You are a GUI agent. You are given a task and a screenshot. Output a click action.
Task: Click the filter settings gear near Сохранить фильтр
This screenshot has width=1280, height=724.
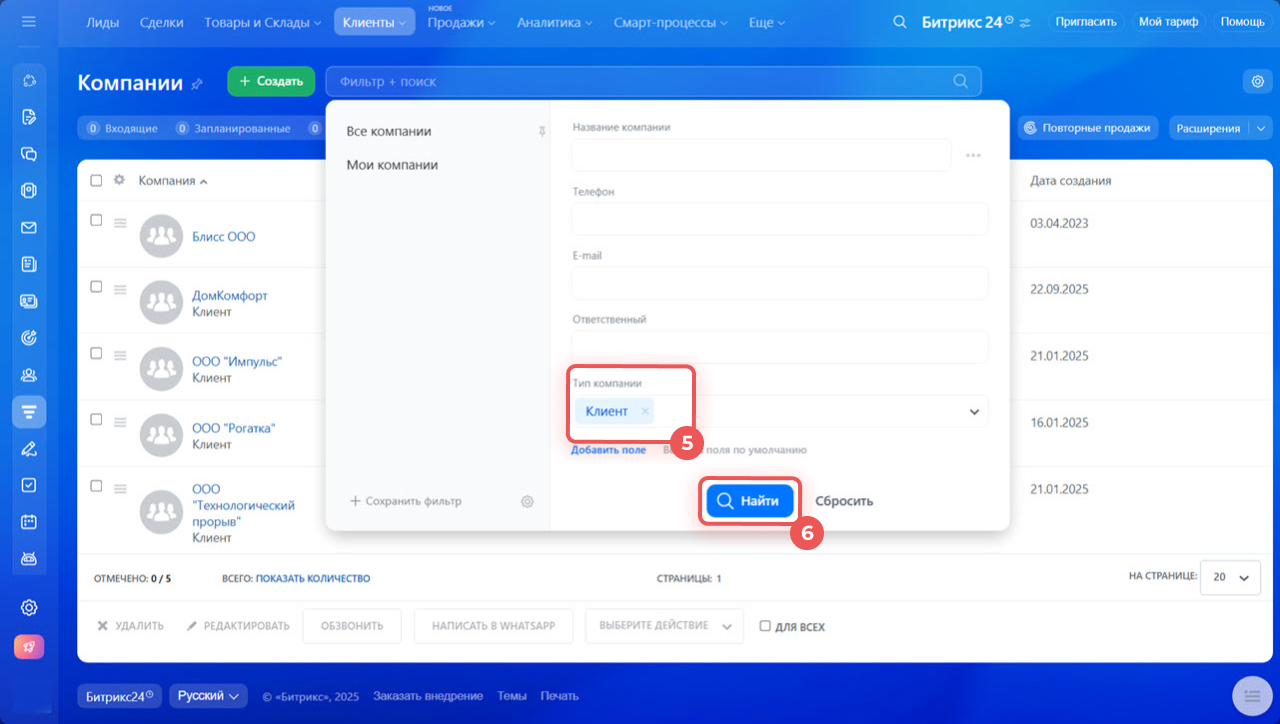tap(527, 501)
